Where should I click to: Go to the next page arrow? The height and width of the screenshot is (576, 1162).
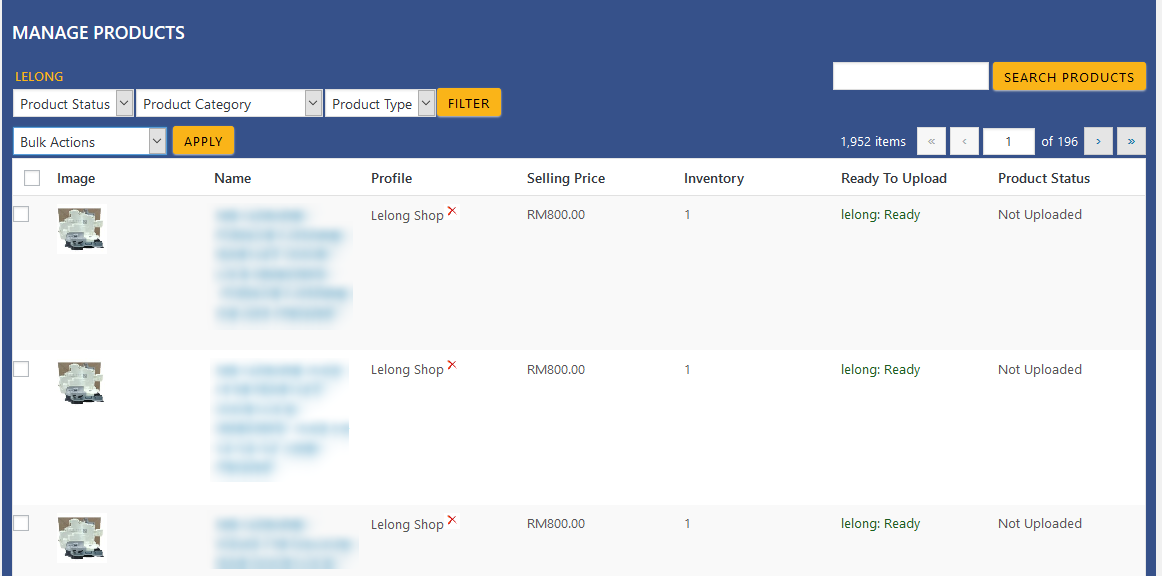1098,141
